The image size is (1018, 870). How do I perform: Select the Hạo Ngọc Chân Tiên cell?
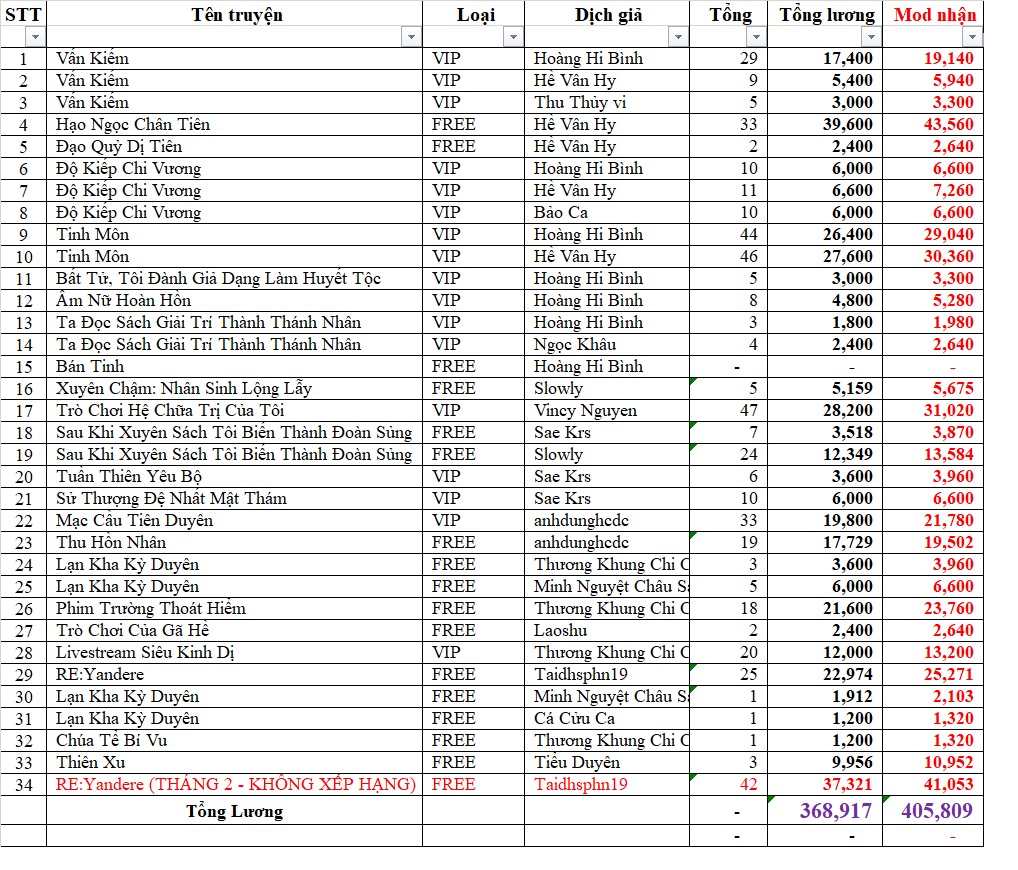coord(133,124)
